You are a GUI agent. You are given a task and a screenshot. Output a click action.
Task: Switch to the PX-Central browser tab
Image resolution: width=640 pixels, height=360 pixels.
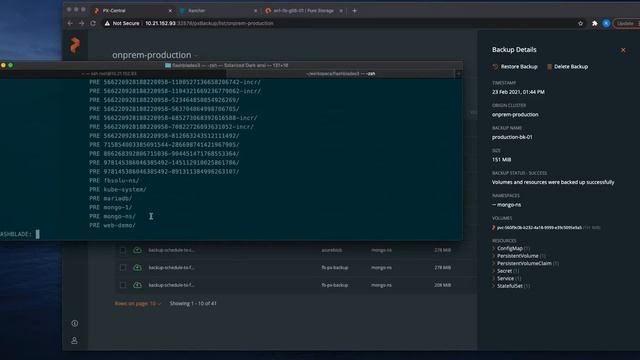pyautogui.click(x=133, y=11)
